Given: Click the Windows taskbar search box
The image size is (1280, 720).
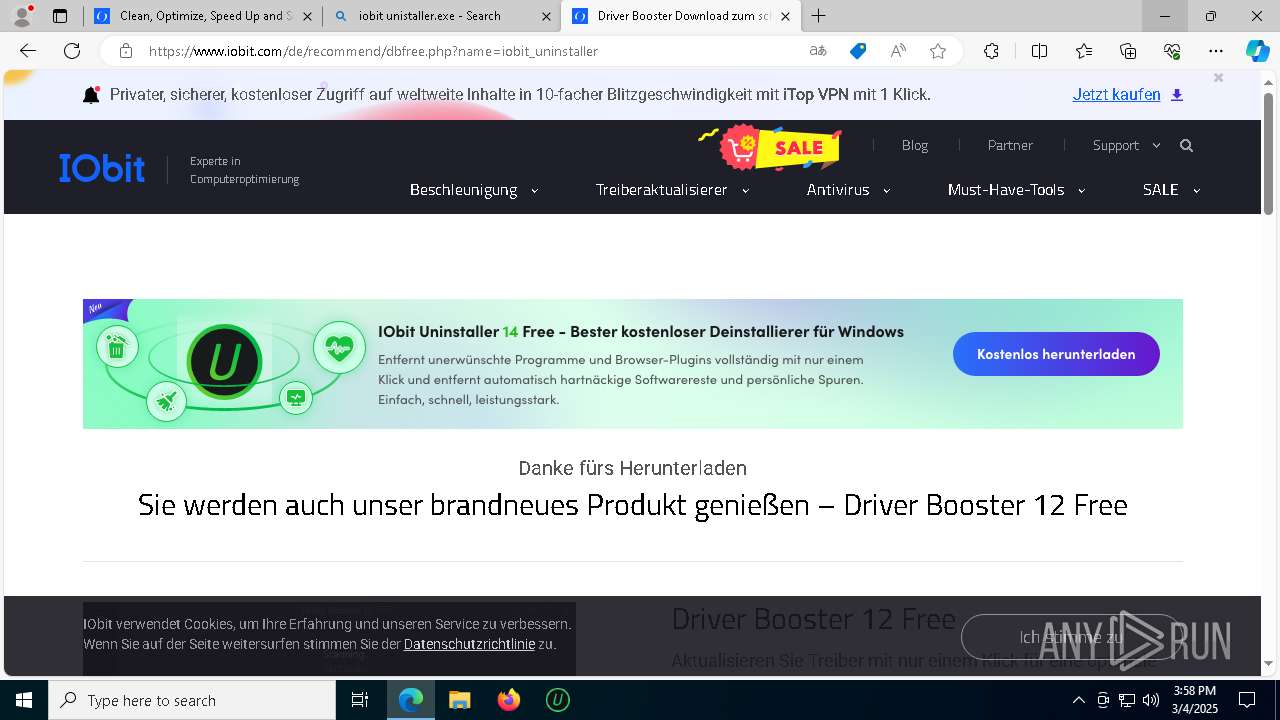Looking at the screenshot, I should (192, 700).
